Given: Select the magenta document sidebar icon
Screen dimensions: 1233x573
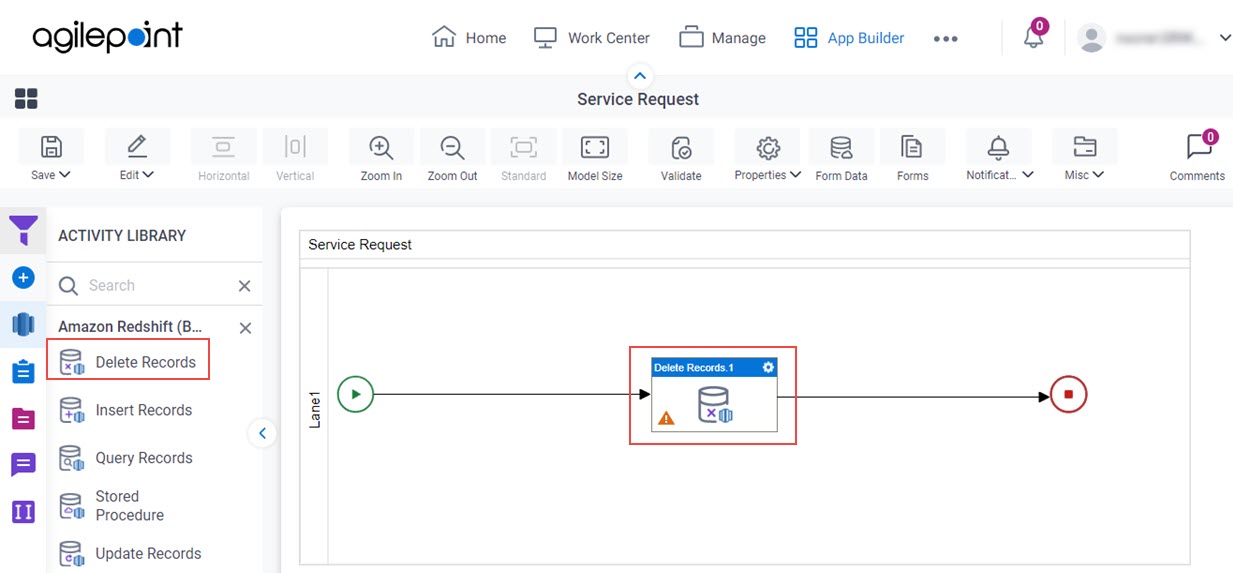Looking at the screenshot, I should (x=23, y=418).
